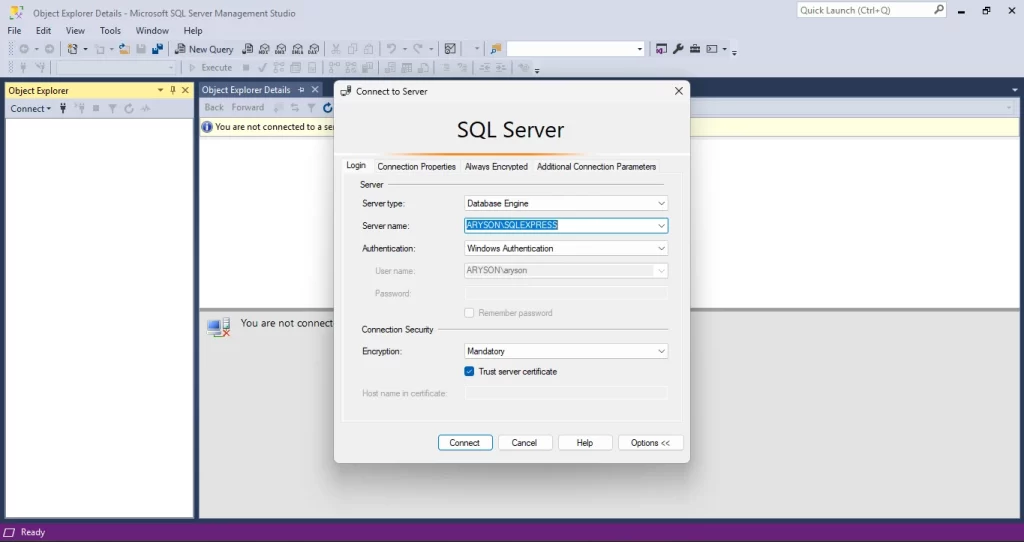Open the Authentication dropdown
The height and width of the screenshot is (542, 1024).
661,249
